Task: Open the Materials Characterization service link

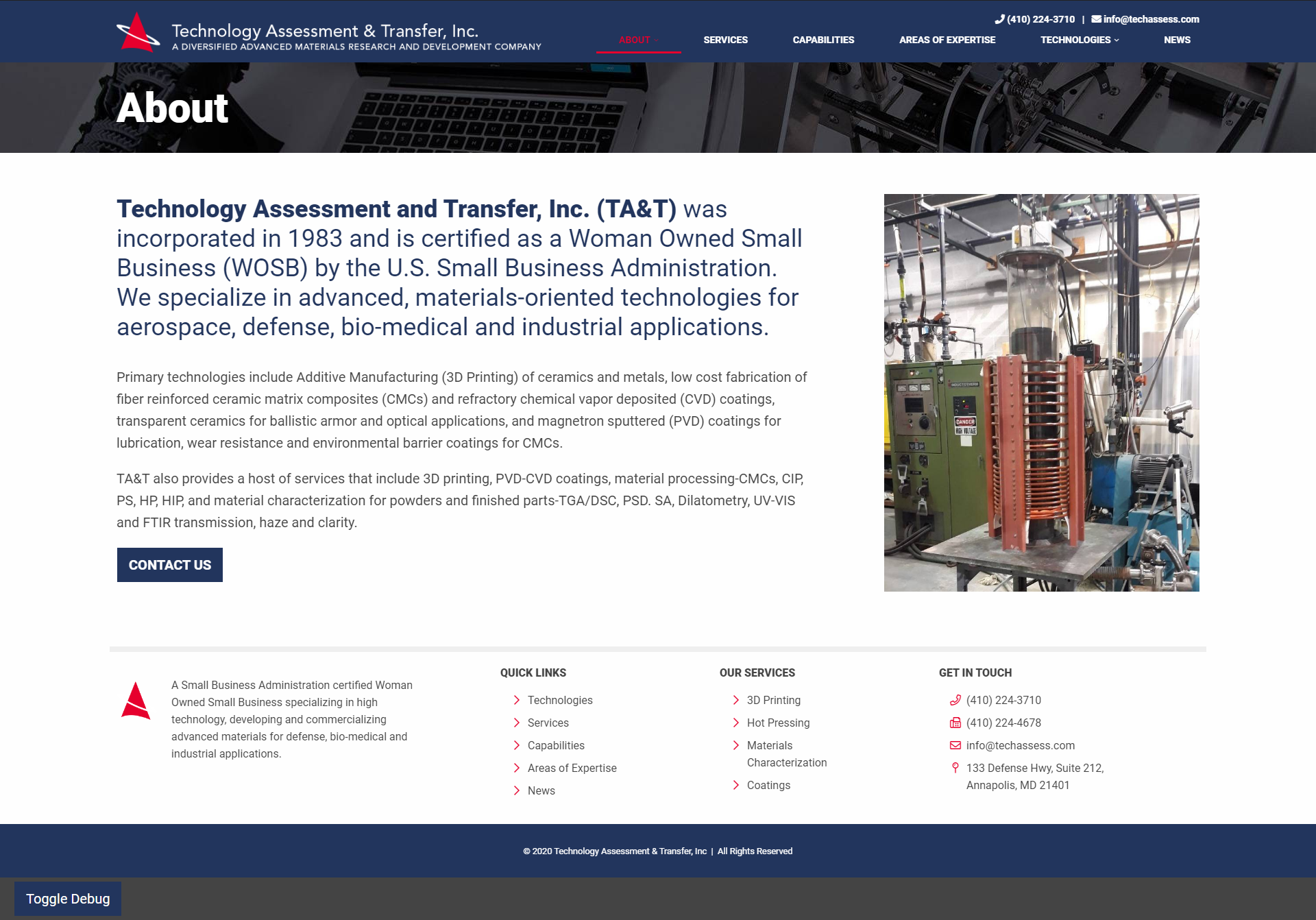Action: (787, 753)
